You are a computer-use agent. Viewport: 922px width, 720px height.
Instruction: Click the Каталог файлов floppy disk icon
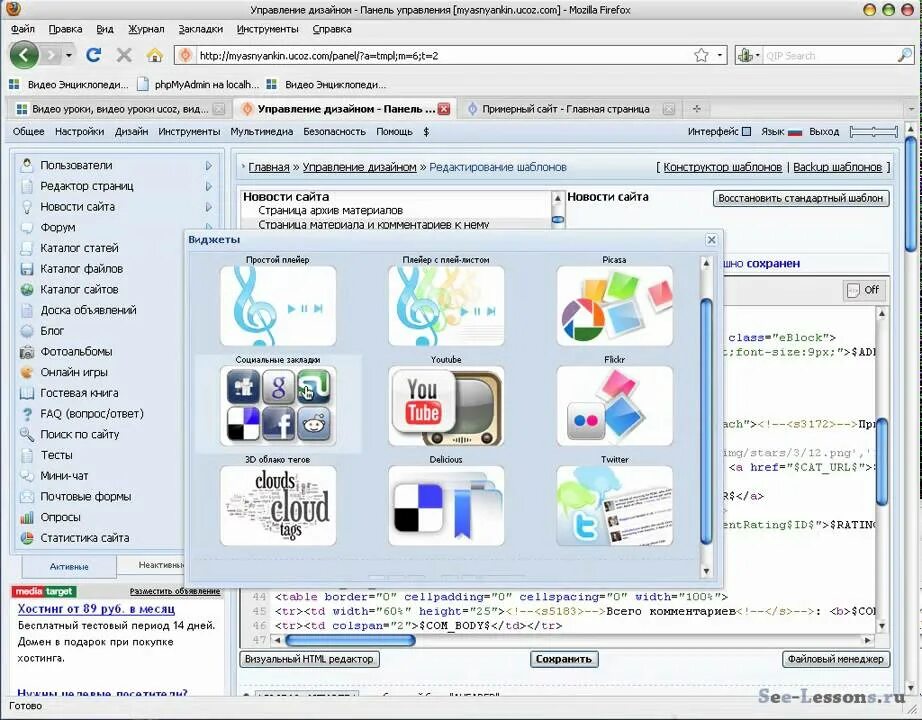pos(26,269)
